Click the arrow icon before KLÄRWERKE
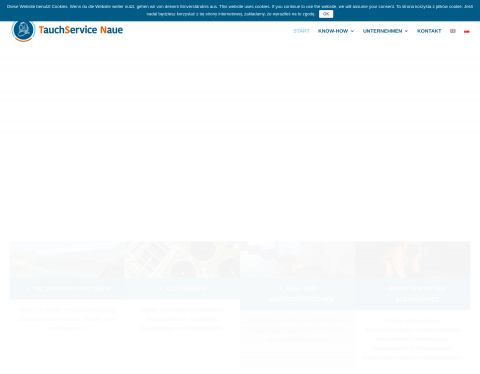This screenshot has width=480, height=374. pyautogui.click(x=161, y=288)
